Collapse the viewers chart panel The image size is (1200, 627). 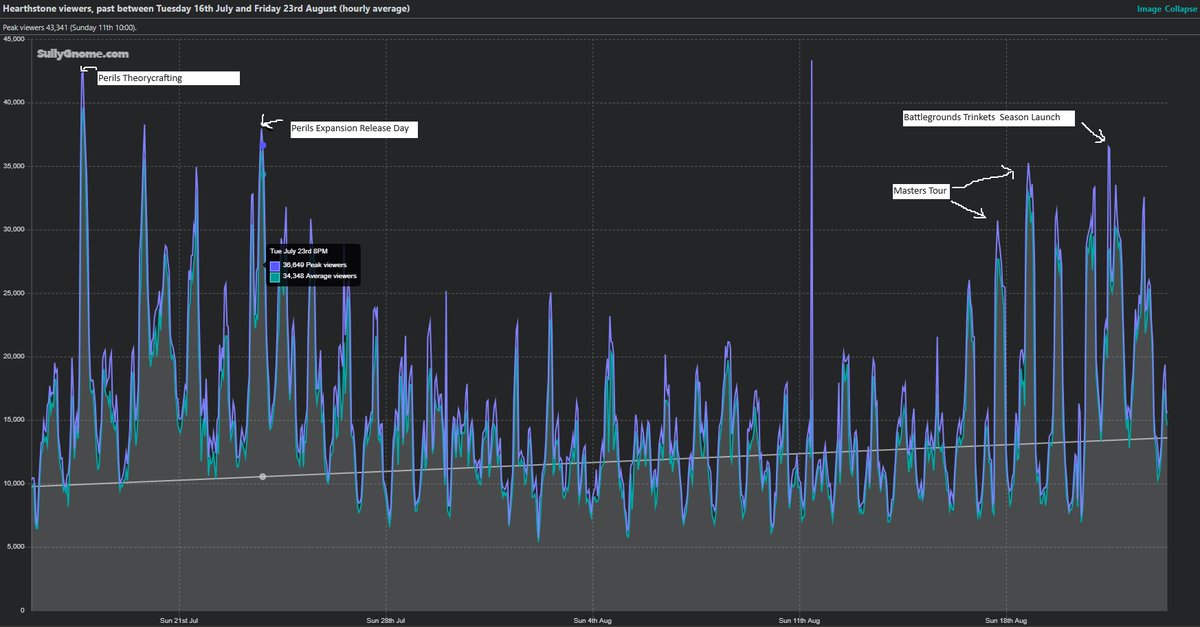click(x=1181, y=8)
